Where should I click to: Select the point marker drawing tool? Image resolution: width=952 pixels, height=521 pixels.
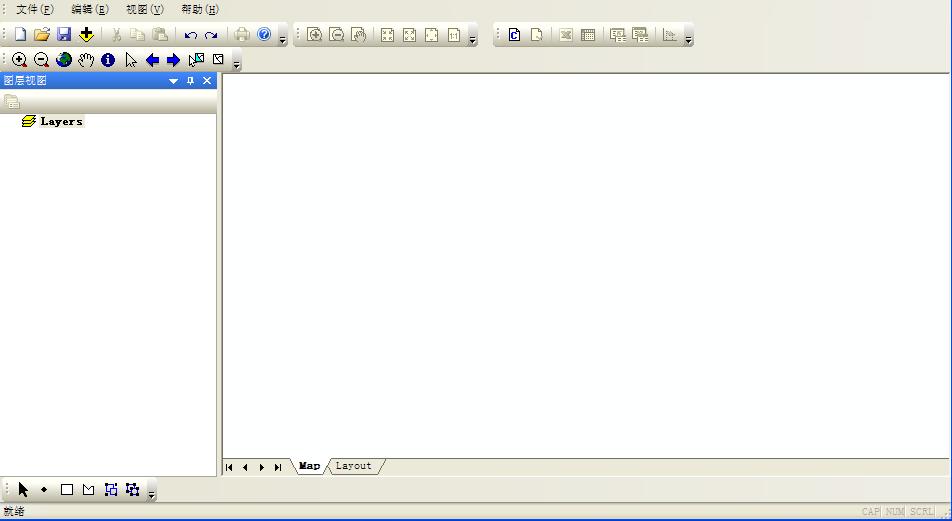(44, 490)
